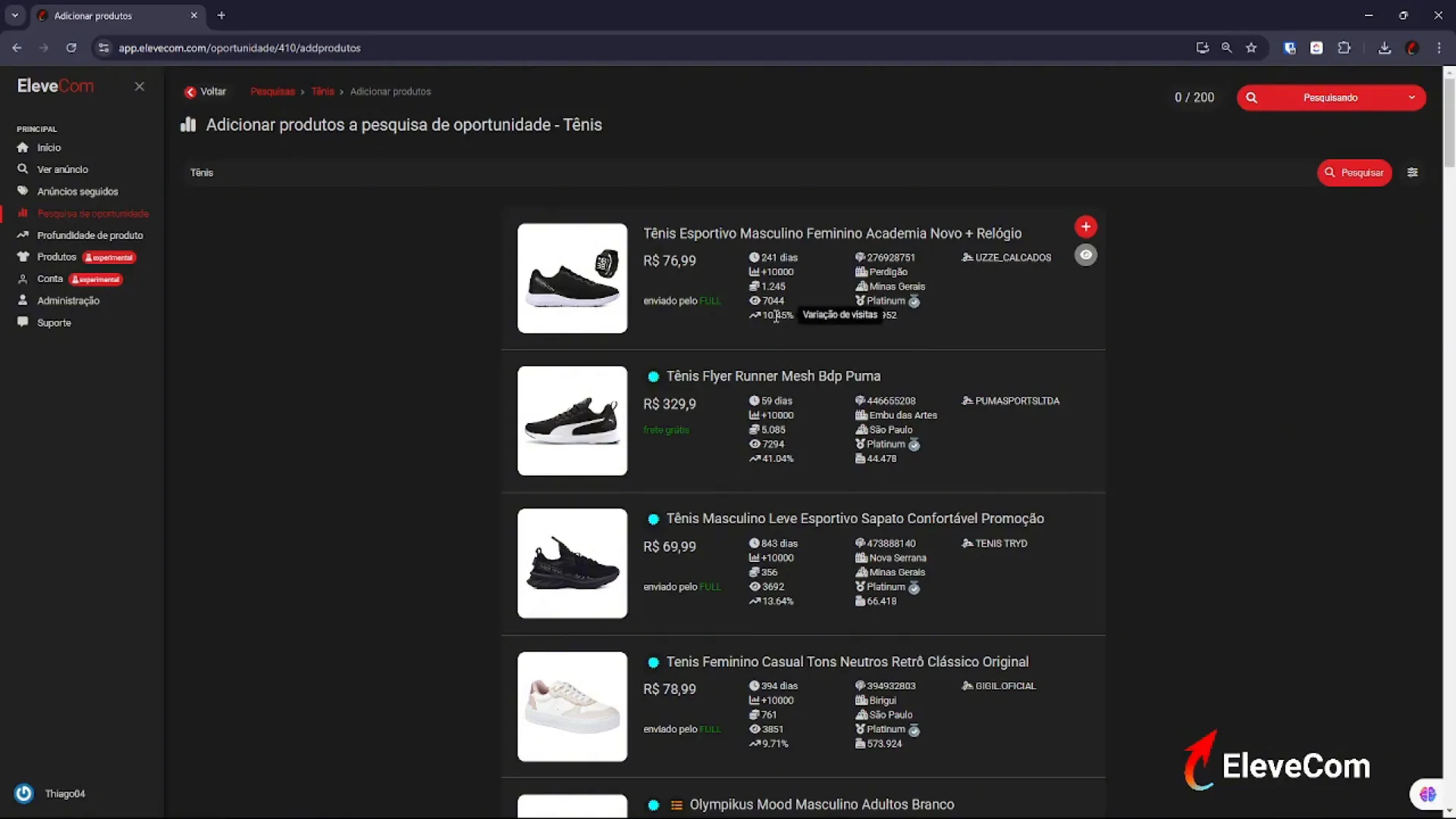Click the Voltar back button
The image size is (1456, 819).
pos(205,92)
